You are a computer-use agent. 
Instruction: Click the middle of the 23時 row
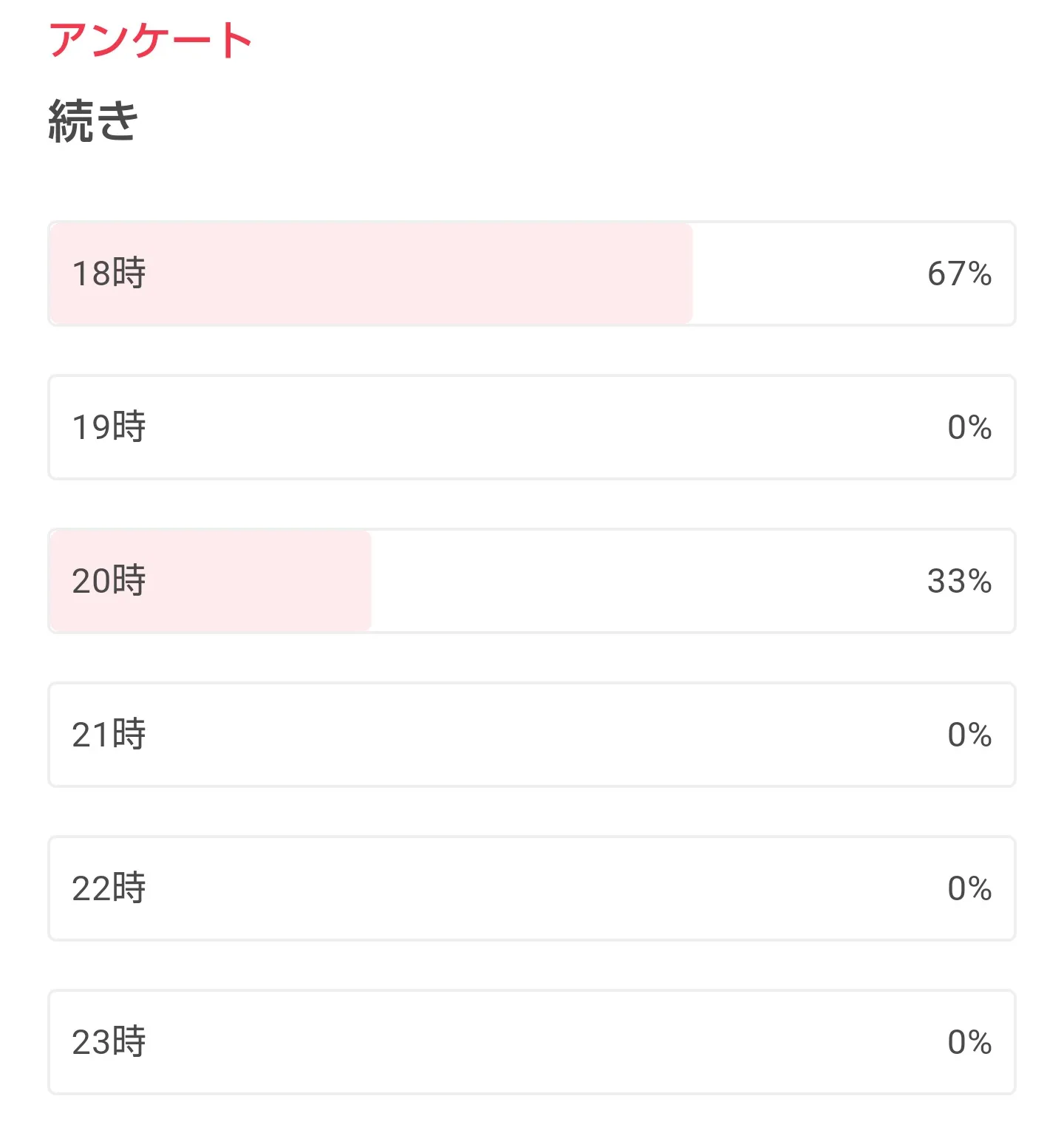[532, 1042]
